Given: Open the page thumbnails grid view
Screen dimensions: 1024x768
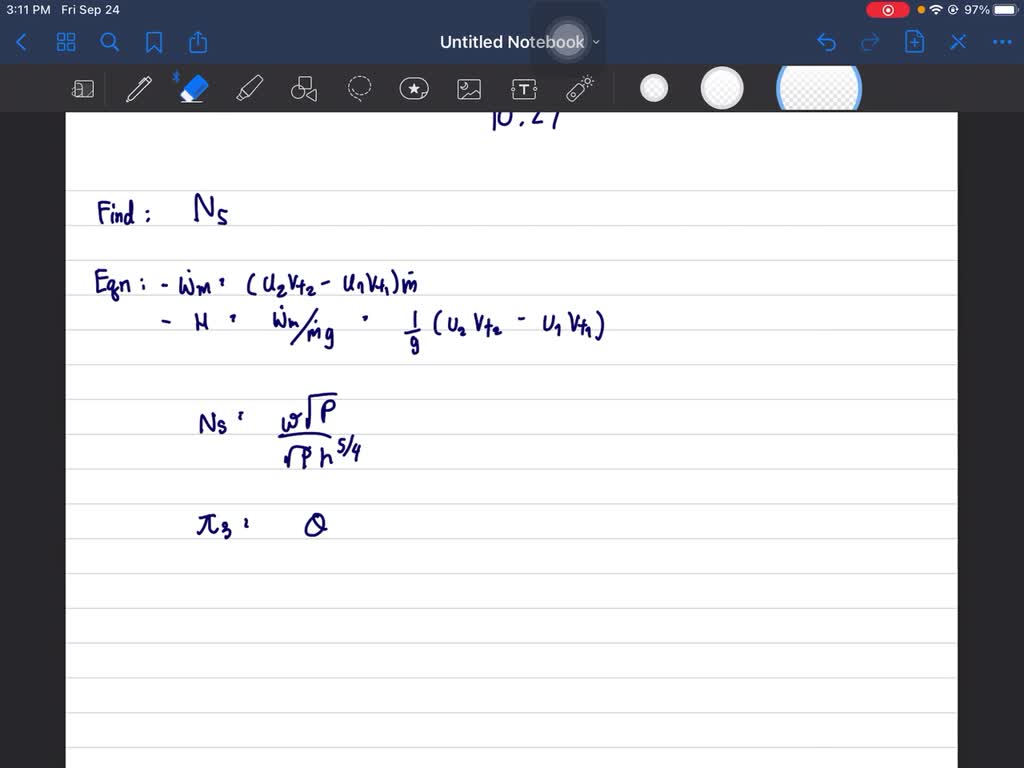Looking at the screenshot, I should [x=66, y=42].
